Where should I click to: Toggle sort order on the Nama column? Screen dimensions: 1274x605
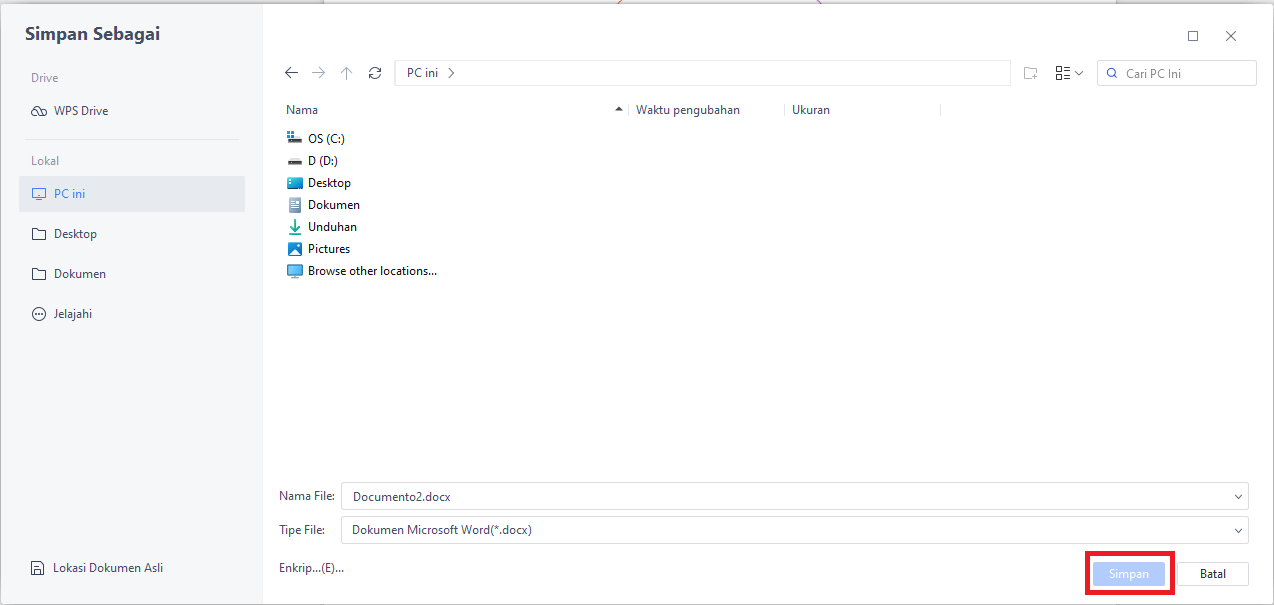302,109
